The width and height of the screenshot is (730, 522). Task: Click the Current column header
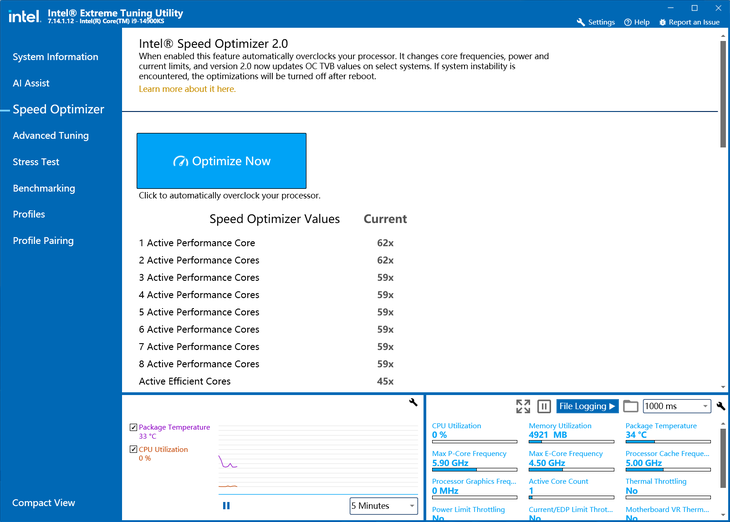coord(385,219)
